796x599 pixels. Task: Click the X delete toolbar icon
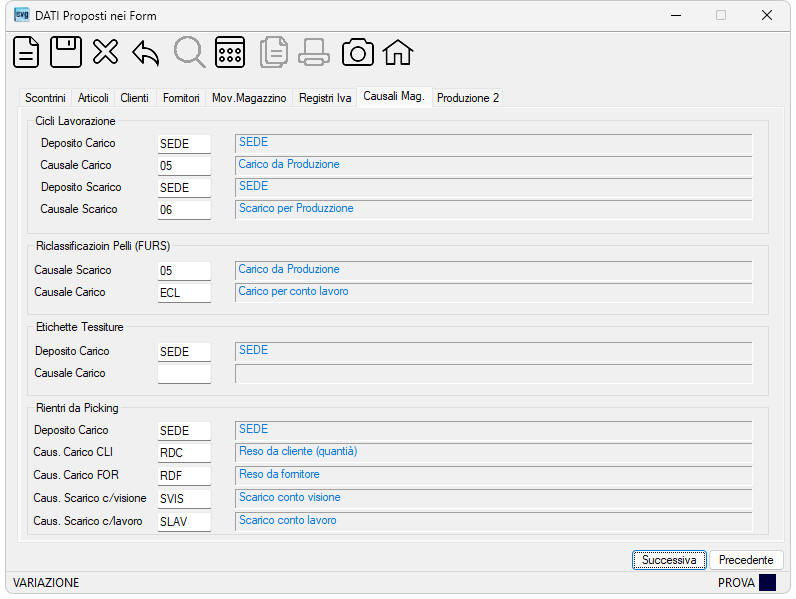point(106,52)
